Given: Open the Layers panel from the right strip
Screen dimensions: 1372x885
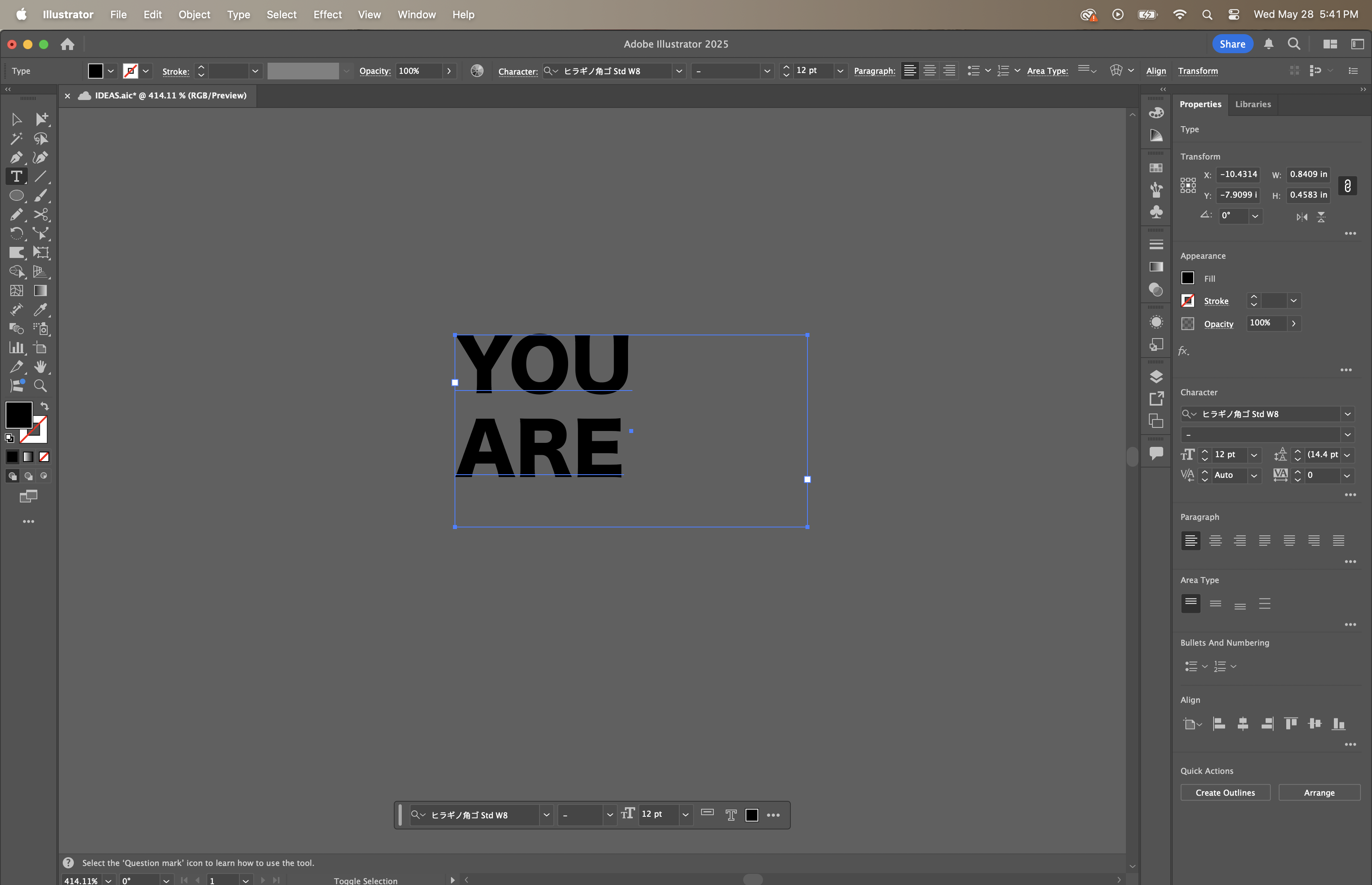Looking at the screenshot, I should point(1156,377).
